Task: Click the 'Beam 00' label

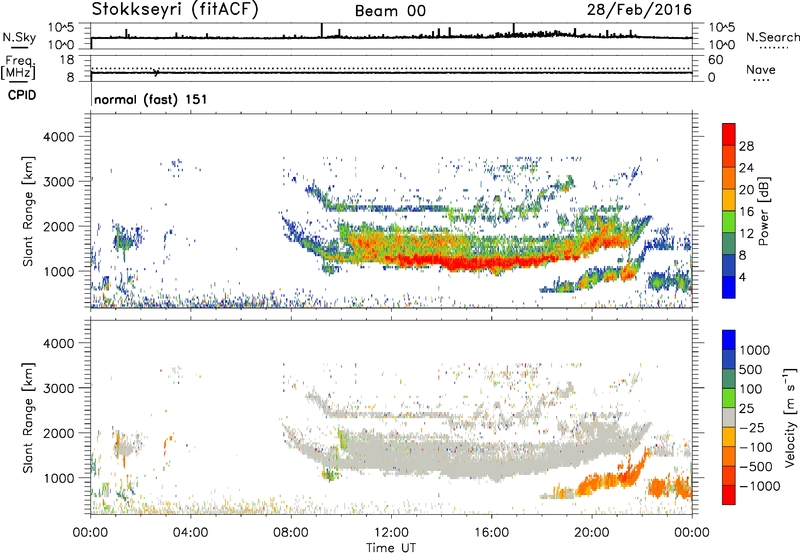Action: (x=390, y=11)
